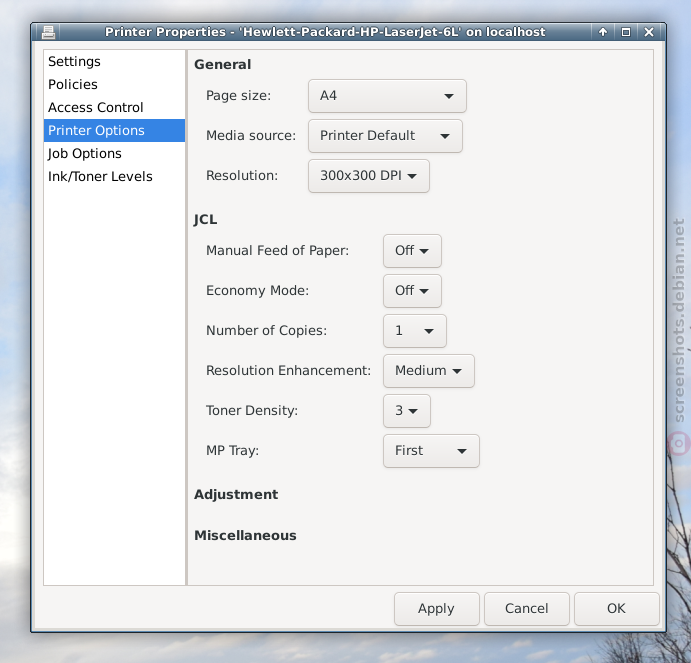691x663 pixels.
Task: Click the 'Number of Copies:' label
Action: (x=267, y=331)
